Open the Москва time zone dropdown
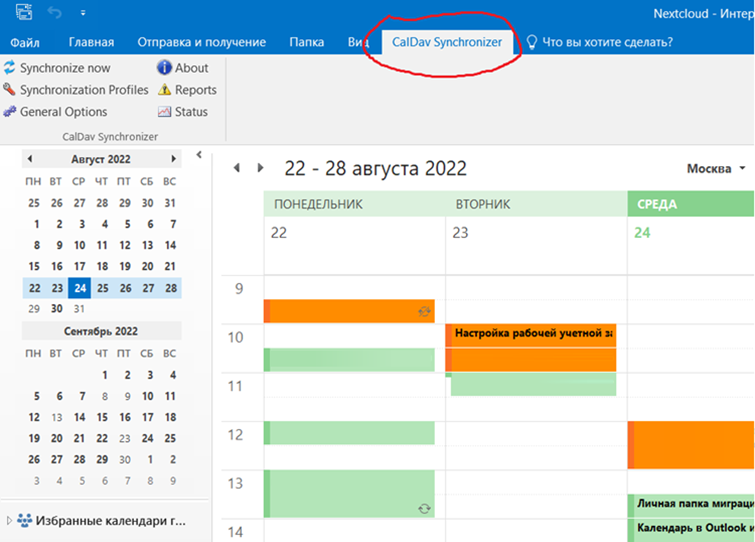The image size is (755, 542). point(716,168)
